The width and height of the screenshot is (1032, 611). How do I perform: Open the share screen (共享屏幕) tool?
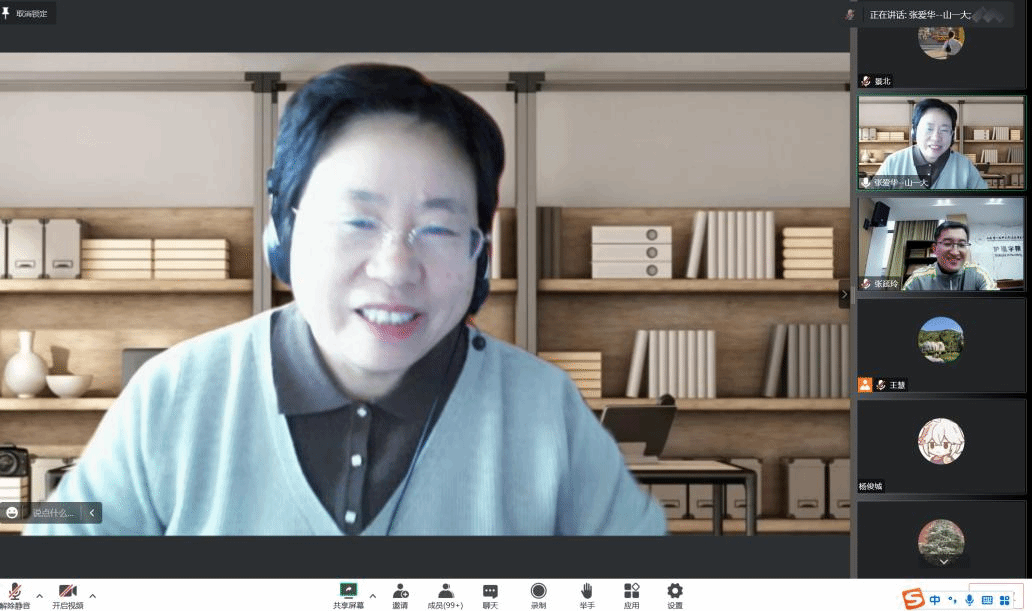(348, 591)
